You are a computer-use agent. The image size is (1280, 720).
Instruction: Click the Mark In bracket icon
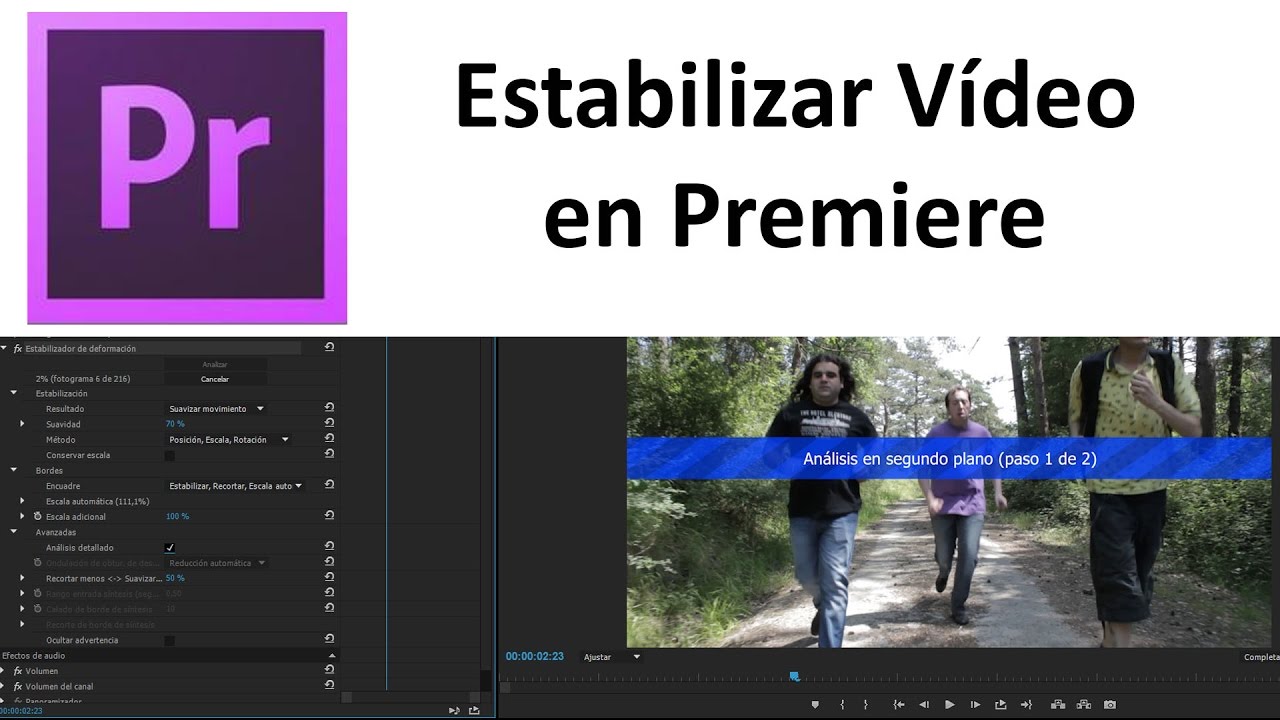click(842, 704)
